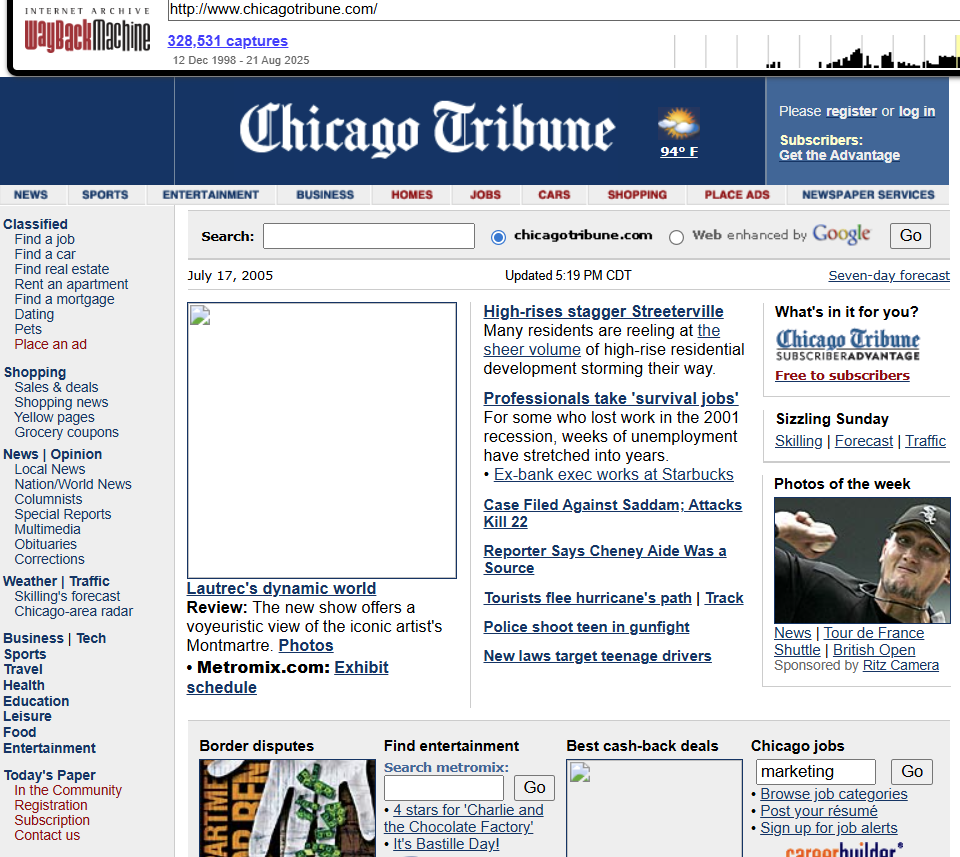The width and height of the screenshot is (960, 857).
Task: Open the SHOPPING menu tab
Action: pos(637,195)
